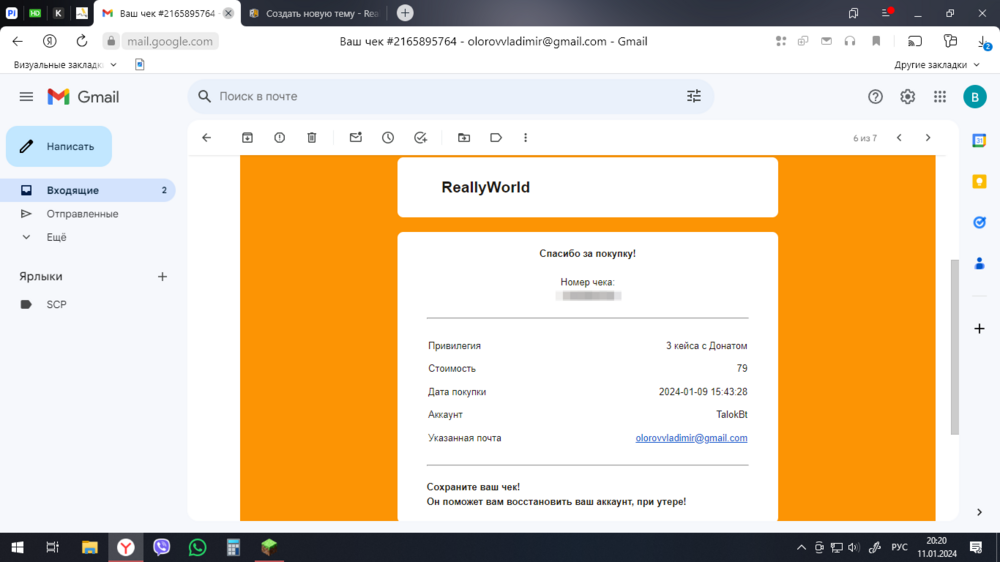The image size is (1000, 562).
Task: Close the Ваш чек Gmail tab
Action: pyautogui.click(x=228, y=13)
